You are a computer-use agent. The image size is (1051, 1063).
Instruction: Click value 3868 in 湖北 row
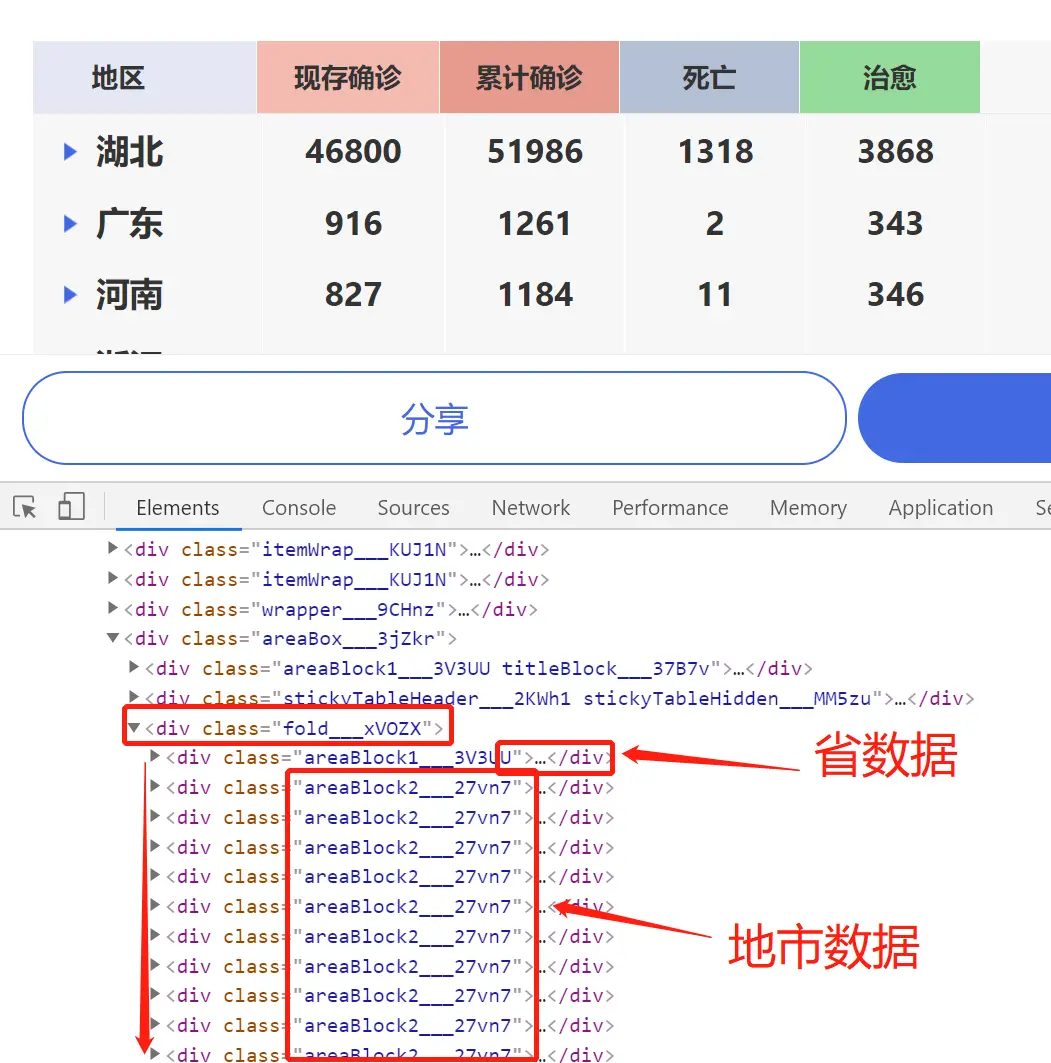(896, 151)
